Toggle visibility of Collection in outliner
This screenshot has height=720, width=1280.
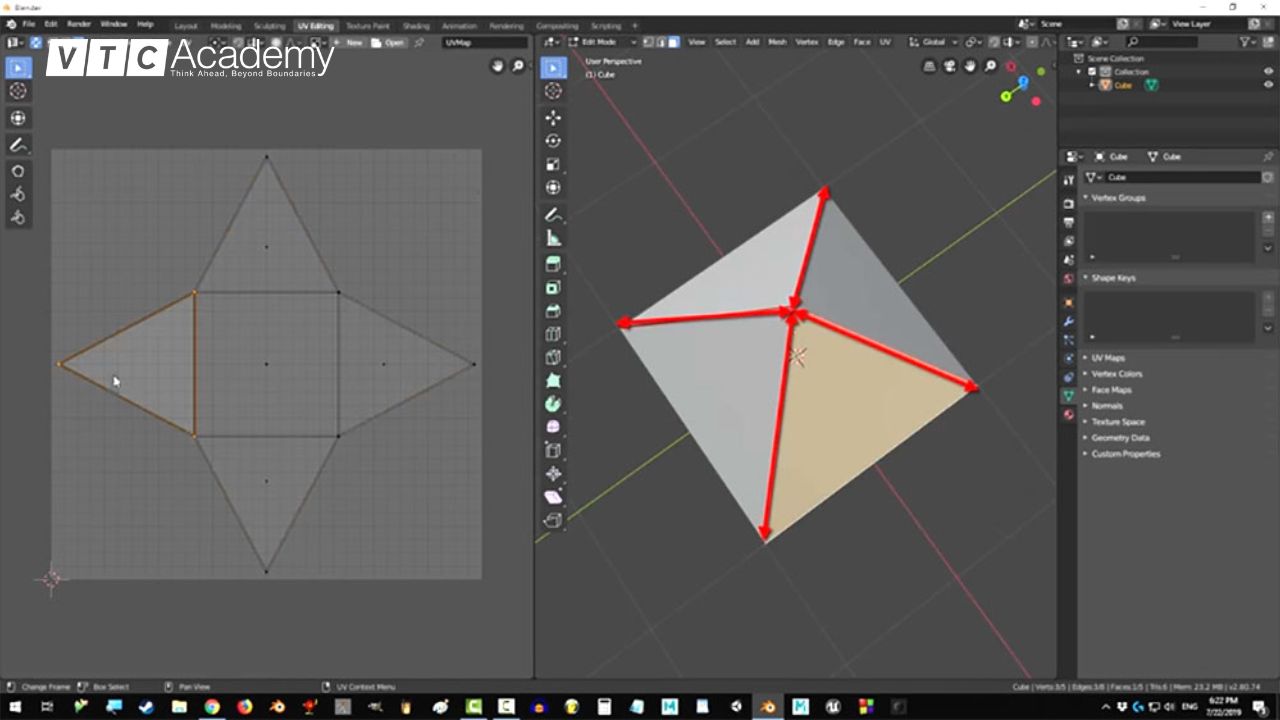(1268, 72)
